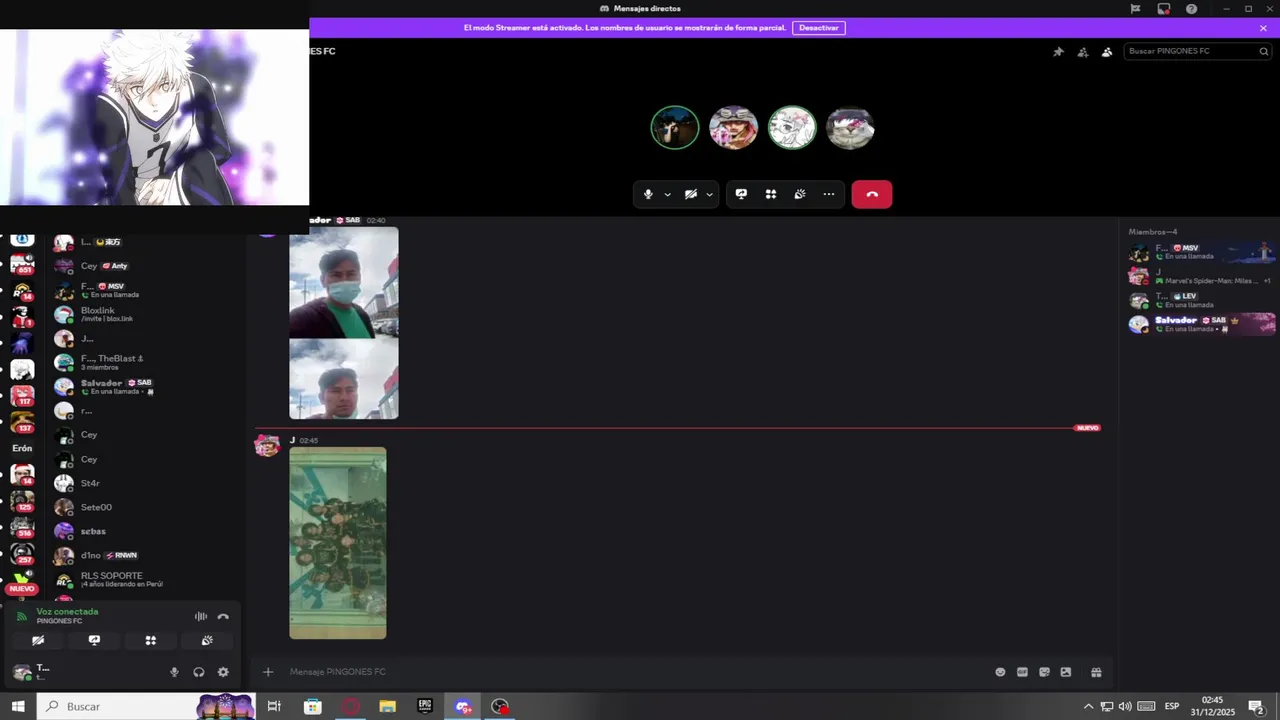This screenshot has height=720, width=1280.
Task: Open the sticker picker
Action: pyautogui.click(x=1044, y=672)
